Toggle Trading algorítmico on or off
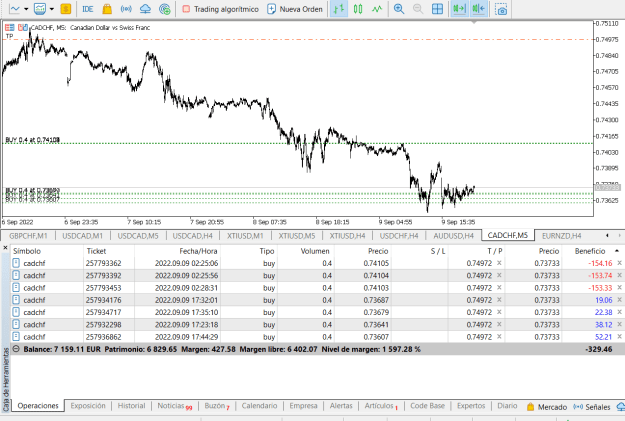625x421 pixels. pyautogui.click(x=220, y=9)
